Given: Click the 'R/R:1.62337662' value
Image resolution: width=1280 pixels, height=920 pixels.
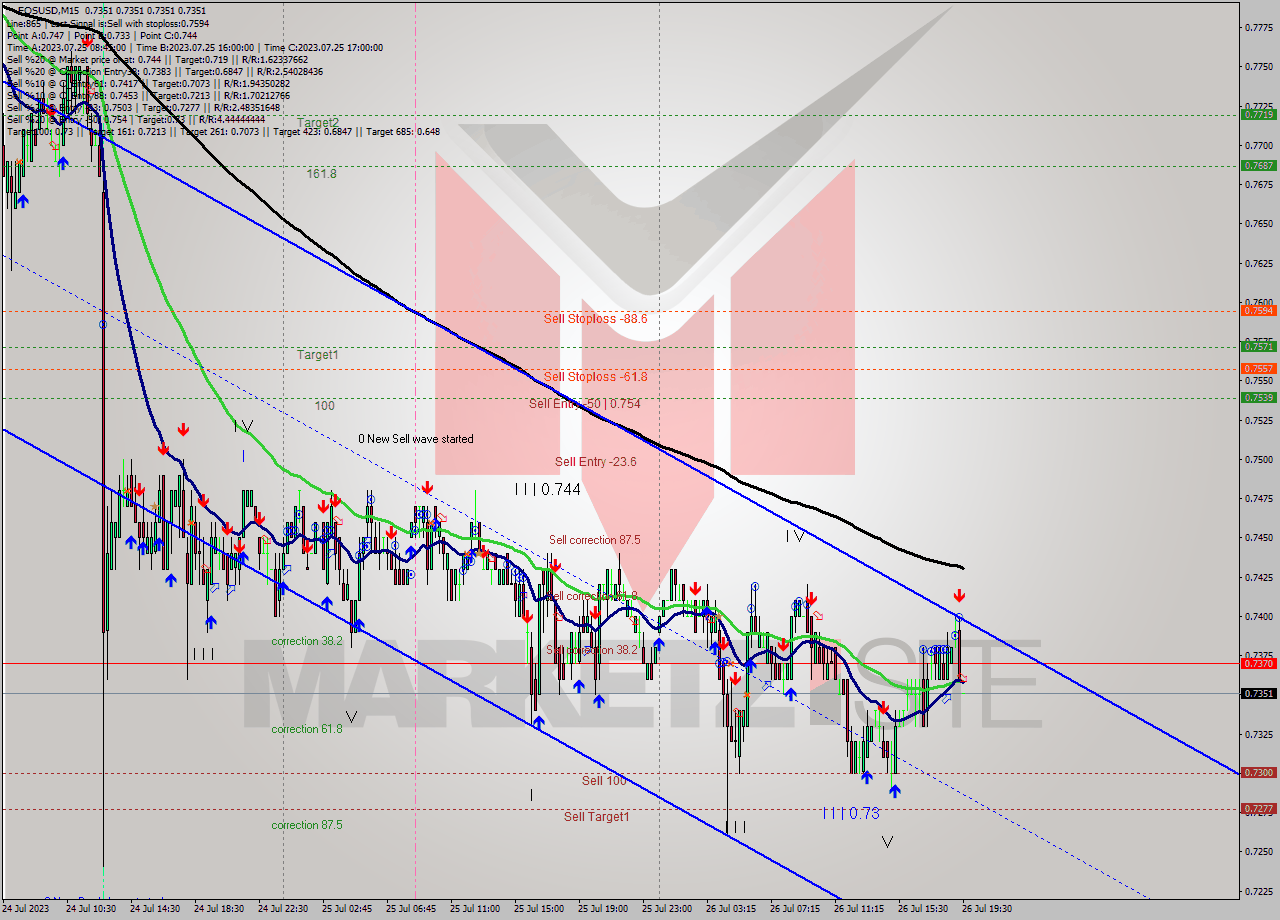Looking at the screenshot, I should [273, 59].
